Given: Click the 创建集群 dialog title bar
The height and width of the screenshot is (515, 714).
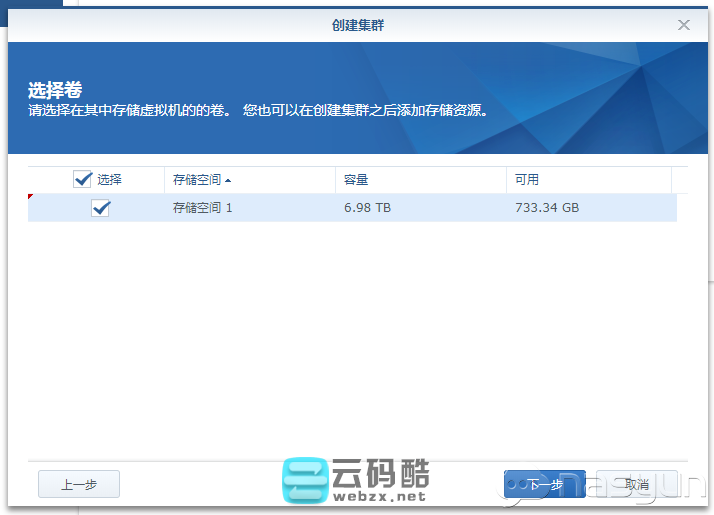Looking at the screenshot, I should pyautogui.click(x=357, y=25).
